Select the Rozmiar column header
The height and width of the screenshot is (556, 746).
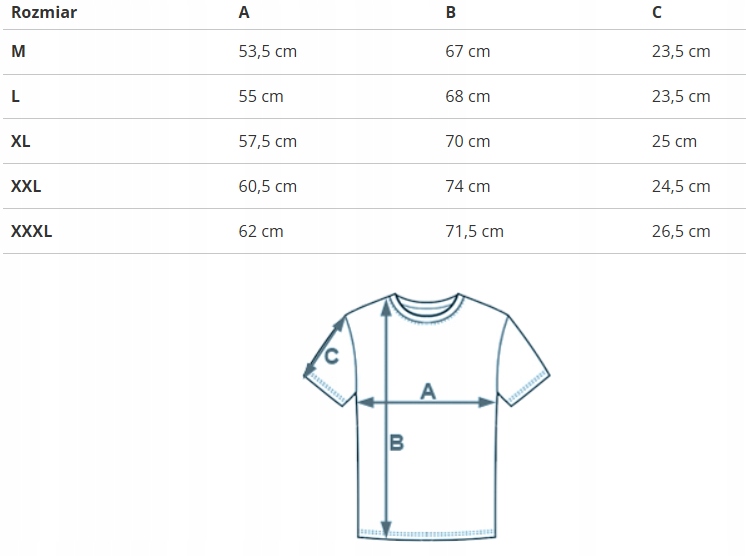(44, 13)
